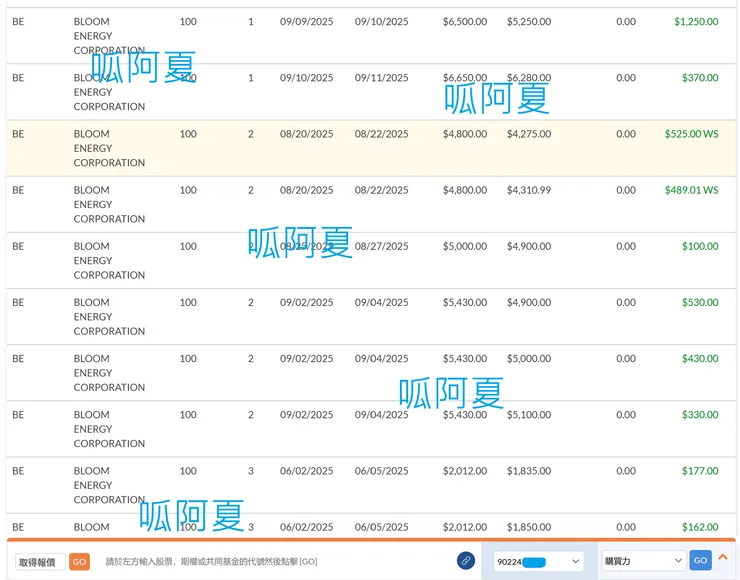Screen dimensions: 740x580
Task: Click the $530.00 gain value
Action: (x=700, y=303)
